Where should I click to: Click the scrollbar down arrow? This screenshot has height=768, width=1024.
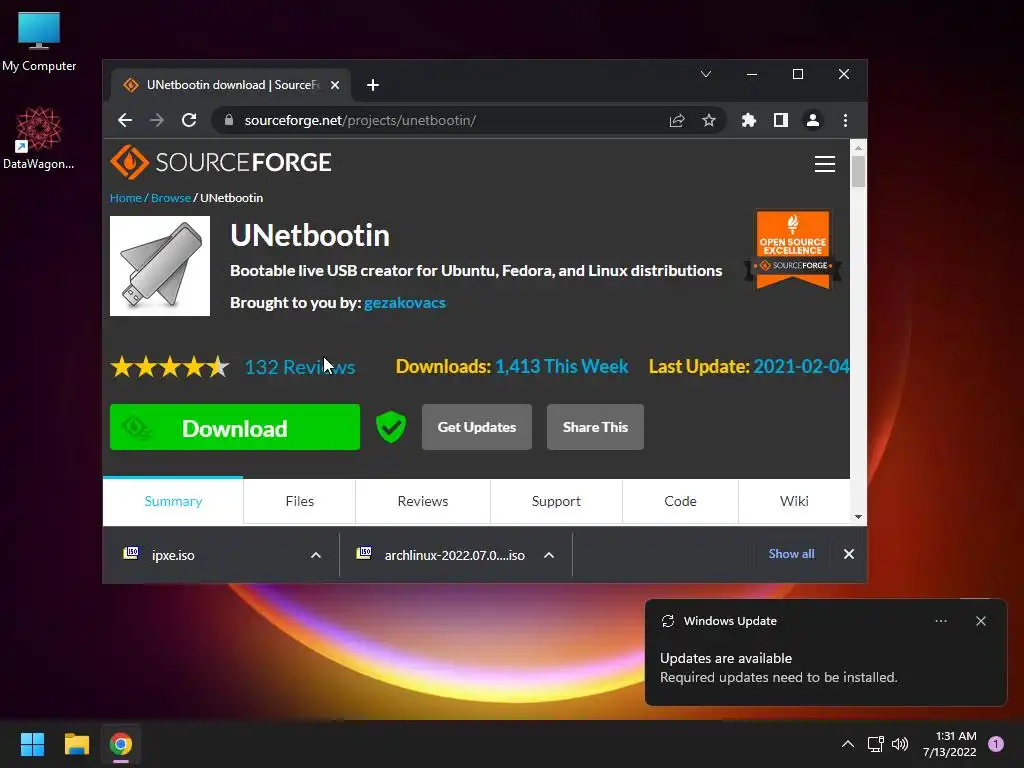point(858,517)
